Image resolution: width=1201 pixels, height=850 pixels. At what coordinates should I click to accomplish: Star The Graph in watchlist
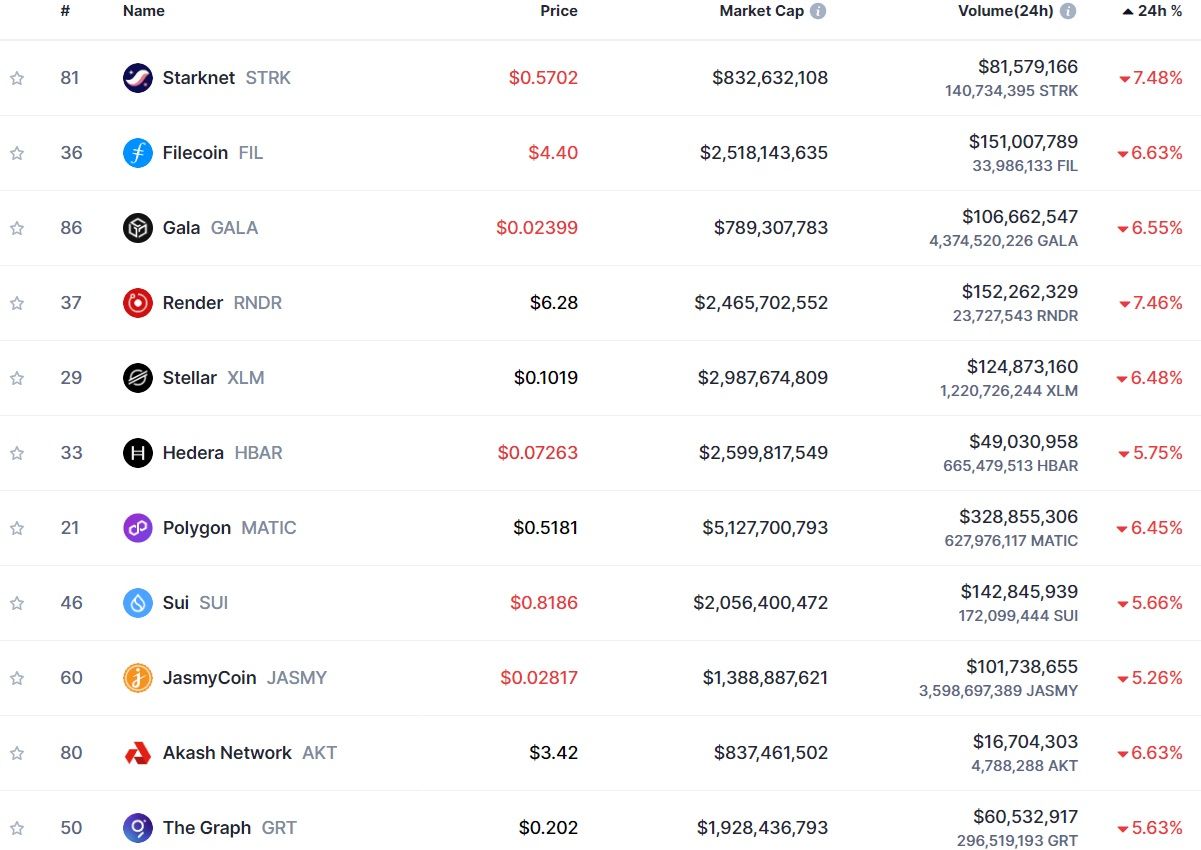[17, 828]
